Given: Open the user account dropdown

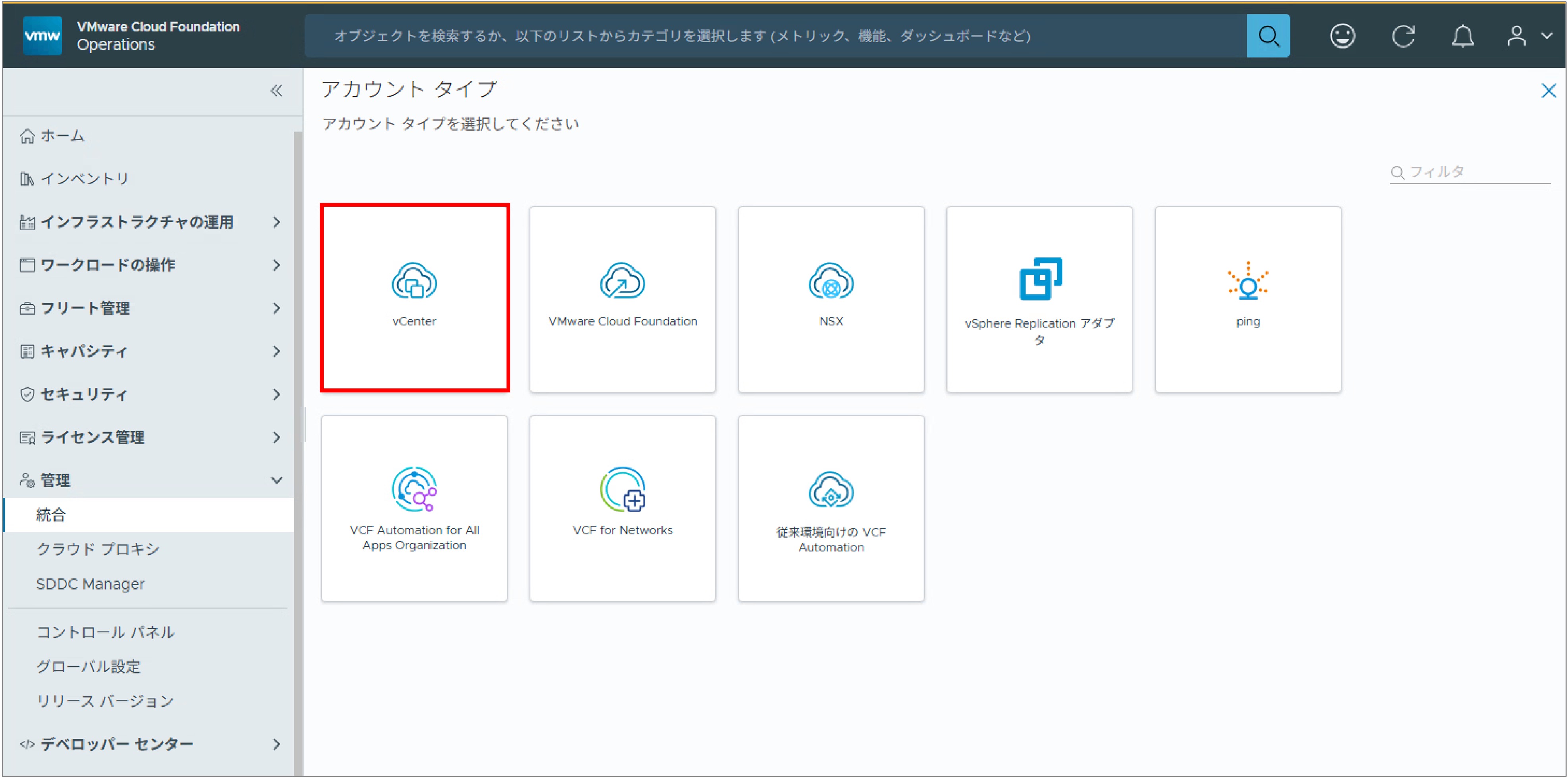Looking at the screenshot, I should (1528, 36).
